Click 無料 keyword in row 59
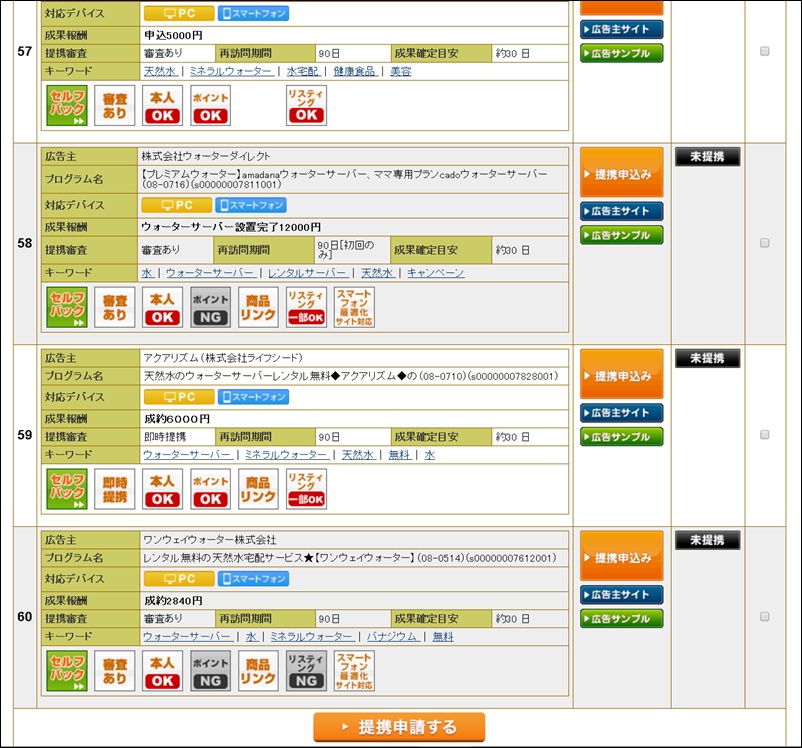This screenshot has width=802, height=748. 399,454
